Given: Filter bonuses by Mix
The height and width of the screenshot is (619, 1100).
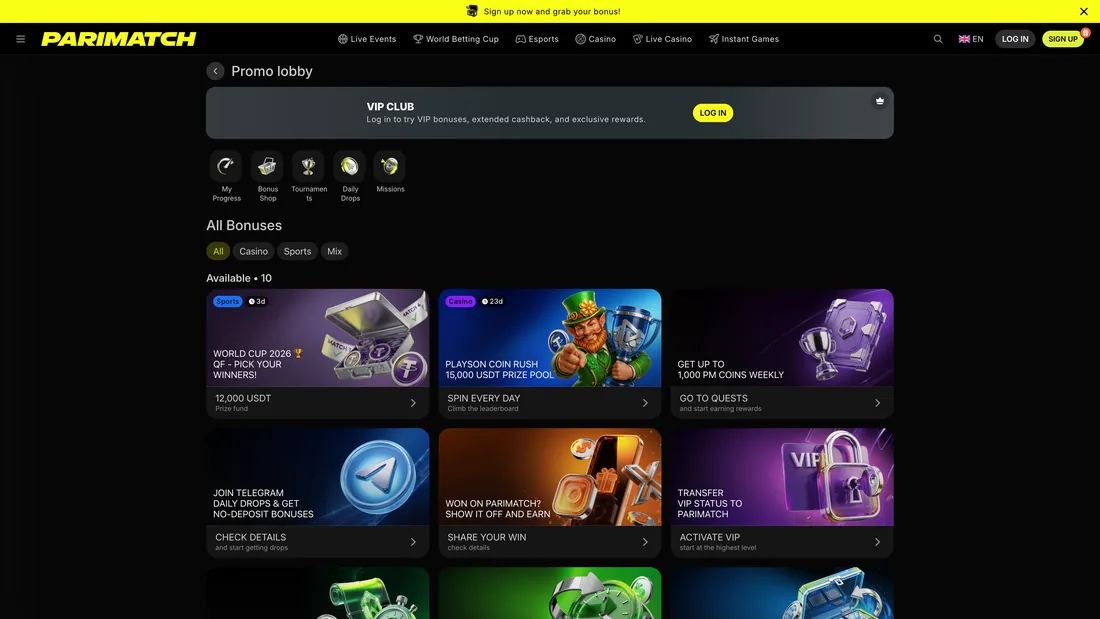Looking at the screenshot, I should [335, 251].
